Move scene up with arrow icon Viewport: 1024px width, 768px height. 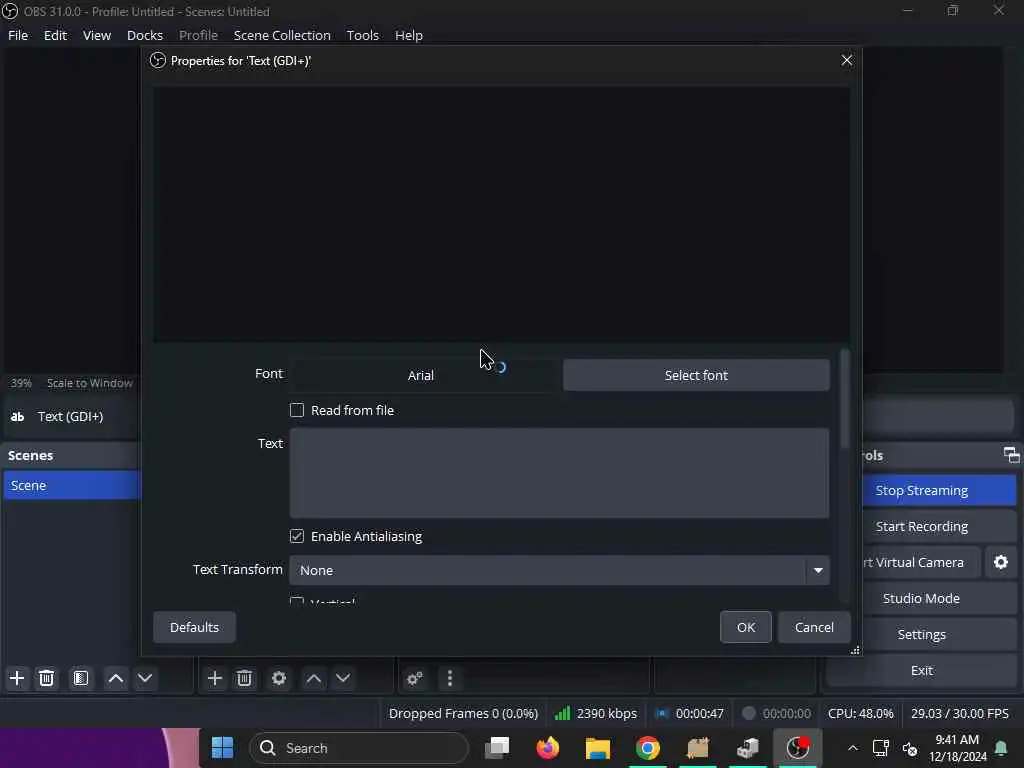[116, 678]
